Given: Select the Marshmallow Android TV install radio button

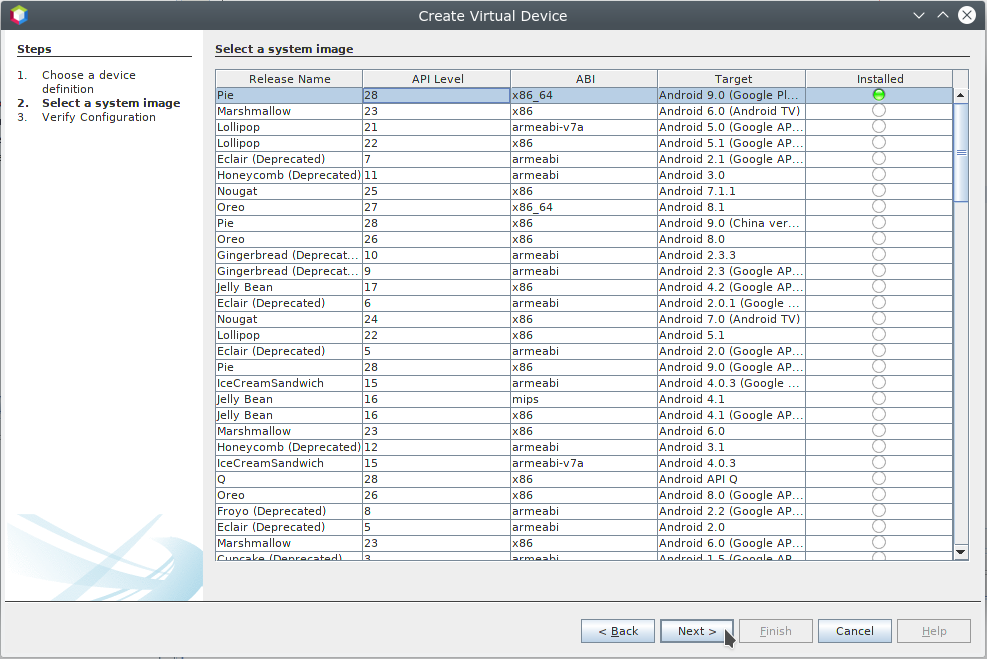Looking at the screenshot, I should 878,111.
